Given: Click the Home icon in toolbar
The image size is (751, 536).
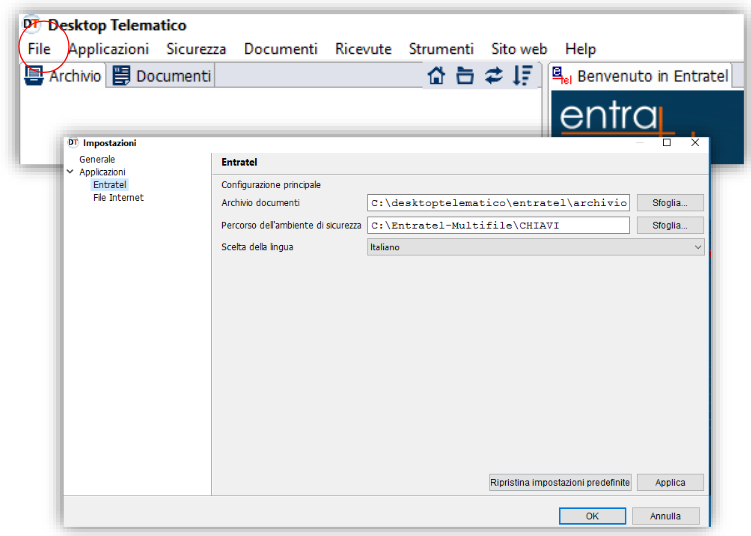Looking at the screenshot, I should (436, 76).
